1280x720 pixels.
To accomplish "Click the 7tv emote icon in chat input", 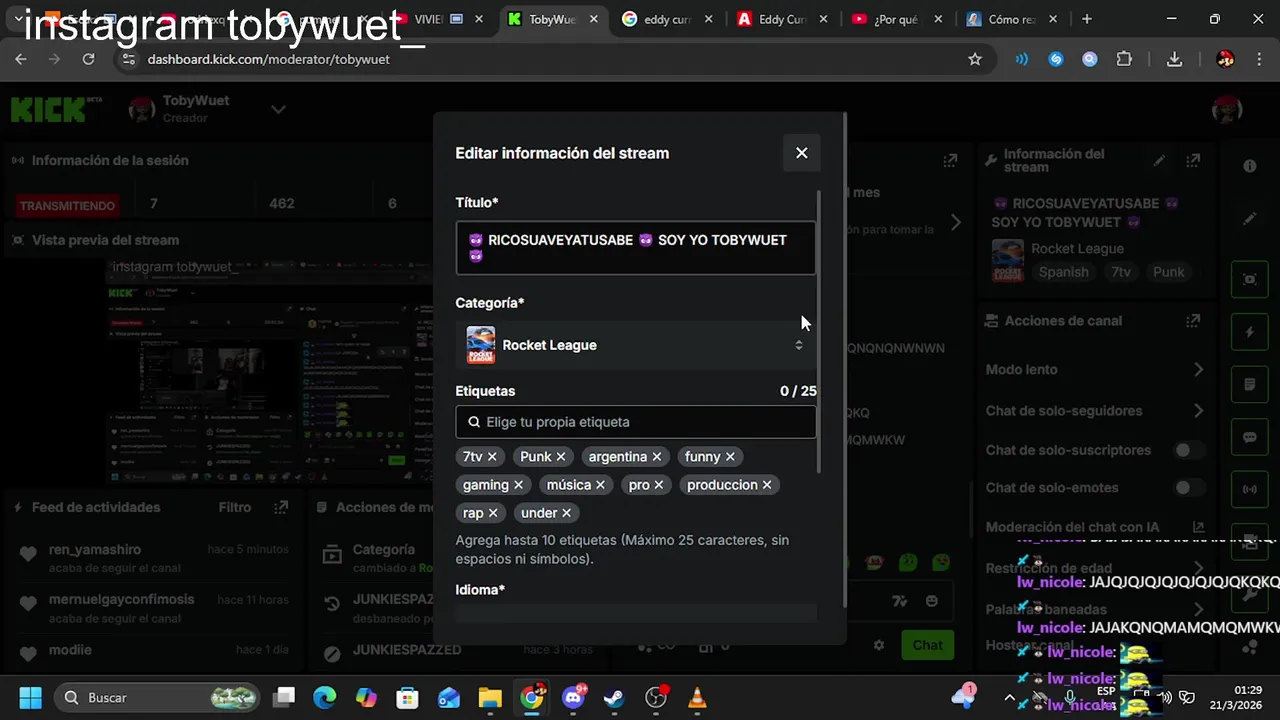I will (x=900, y=601).
